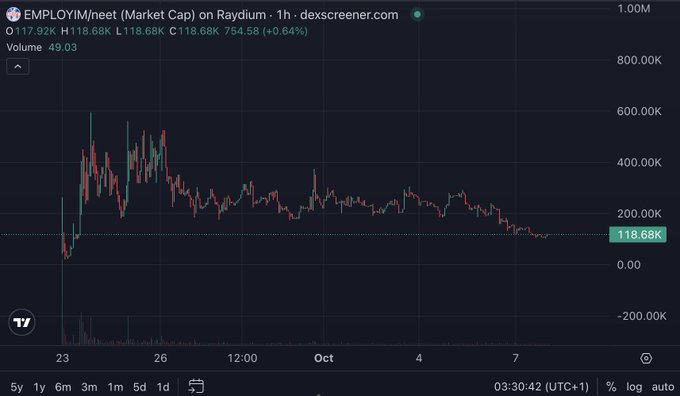
Task: Click the EMPLOYIM/neet chart title
Action: [211, 15]
